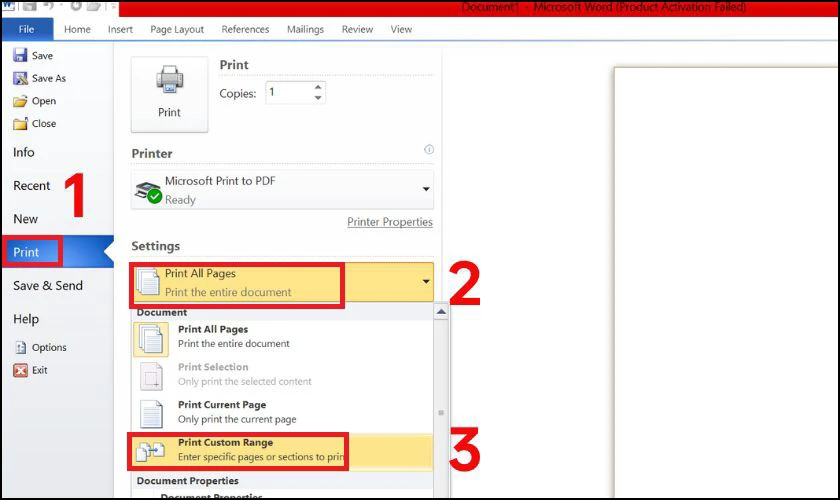This screenshot has width=840, height=500.
Task: Click the Exit text label
Action: point(40,370)
